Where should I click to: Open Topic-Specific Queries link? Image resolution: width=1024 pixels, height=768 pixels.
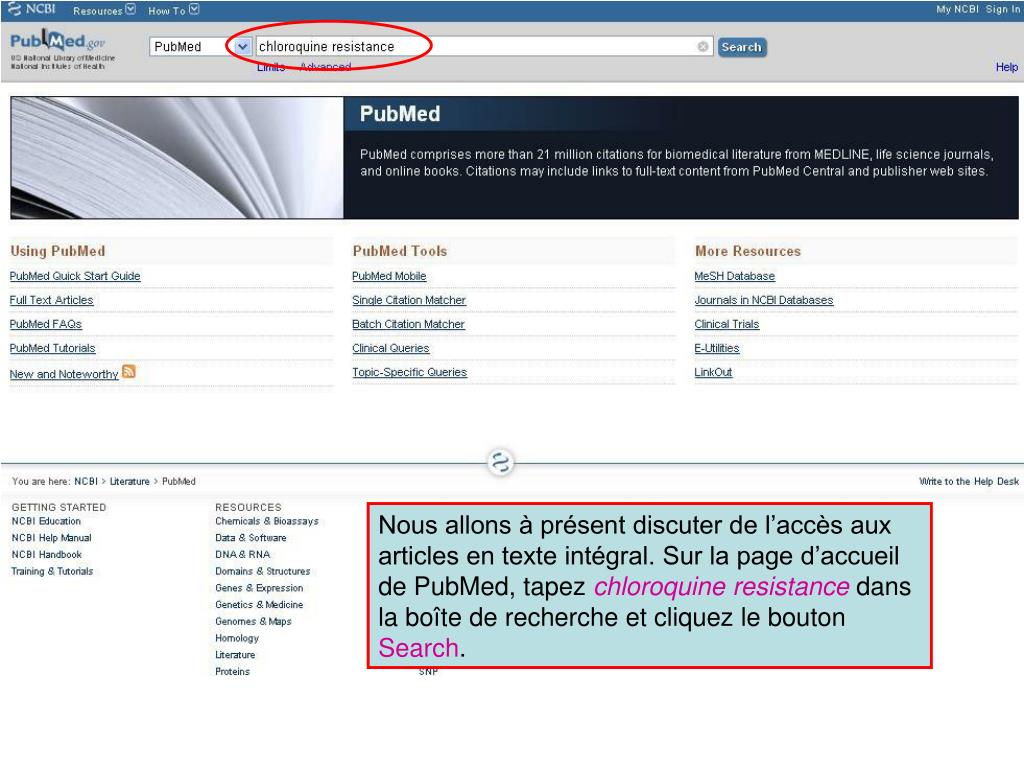coord(409,372)
